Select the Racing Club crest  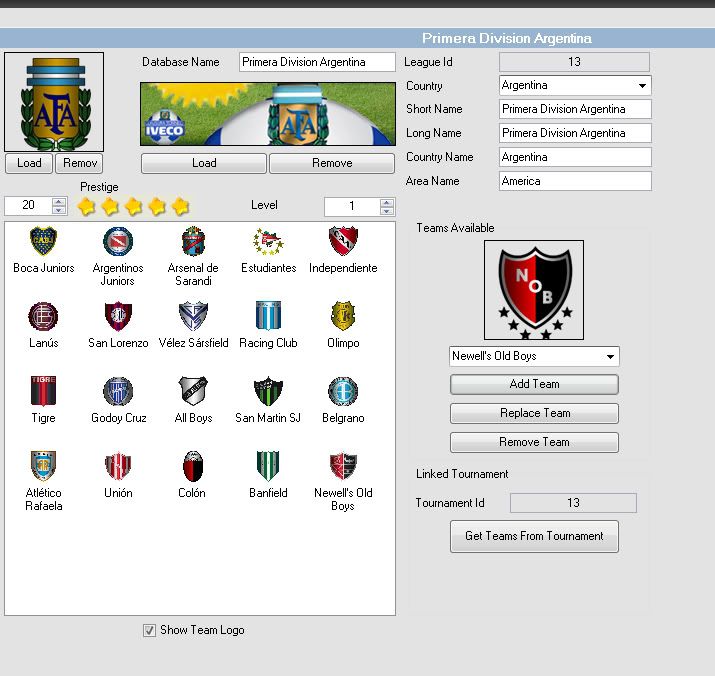point(268,316)
